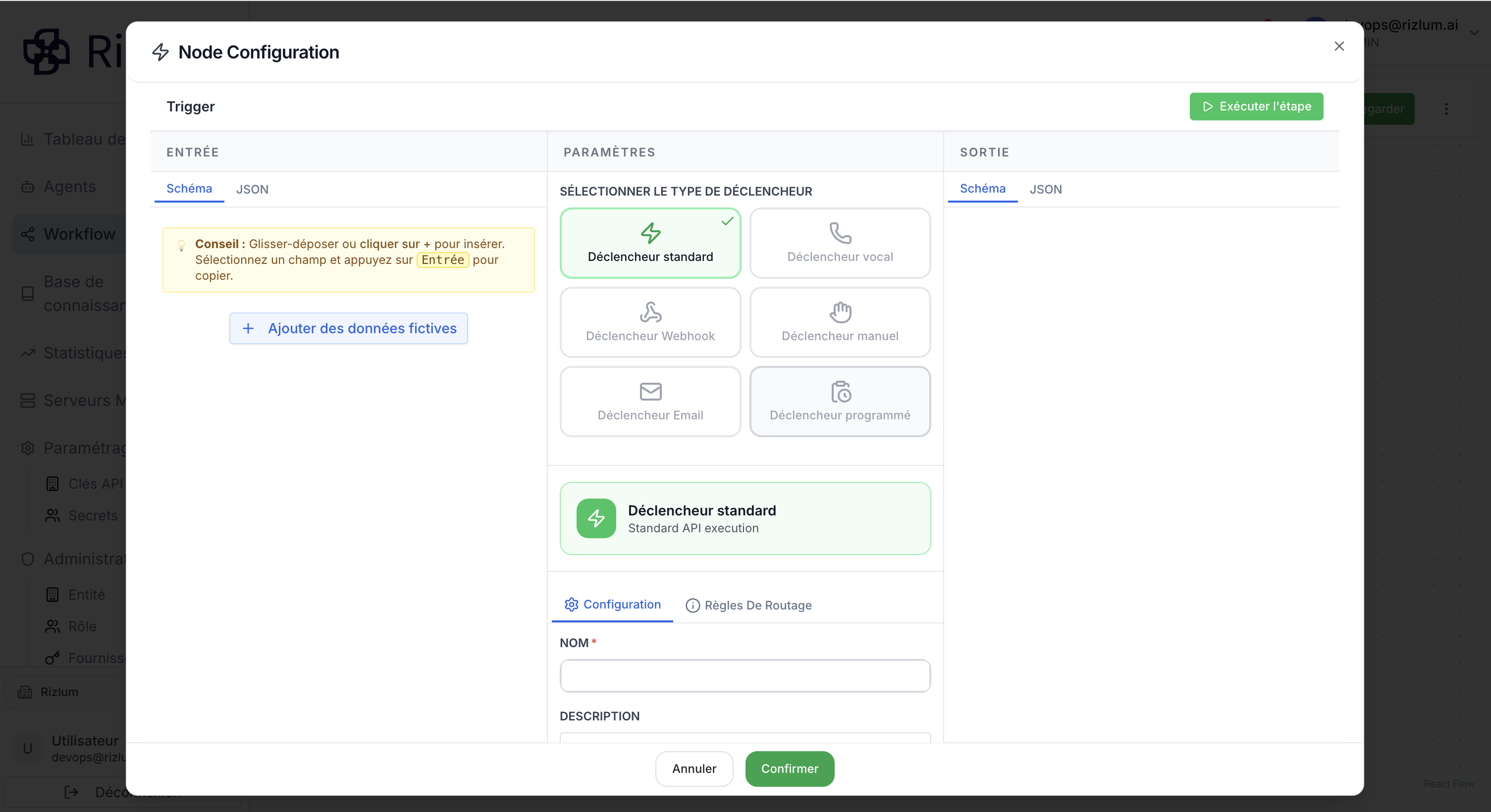Open the Schéma tab in Entrée panel
This screenshot has height=812, width=1491.
[x=189, y=189]
